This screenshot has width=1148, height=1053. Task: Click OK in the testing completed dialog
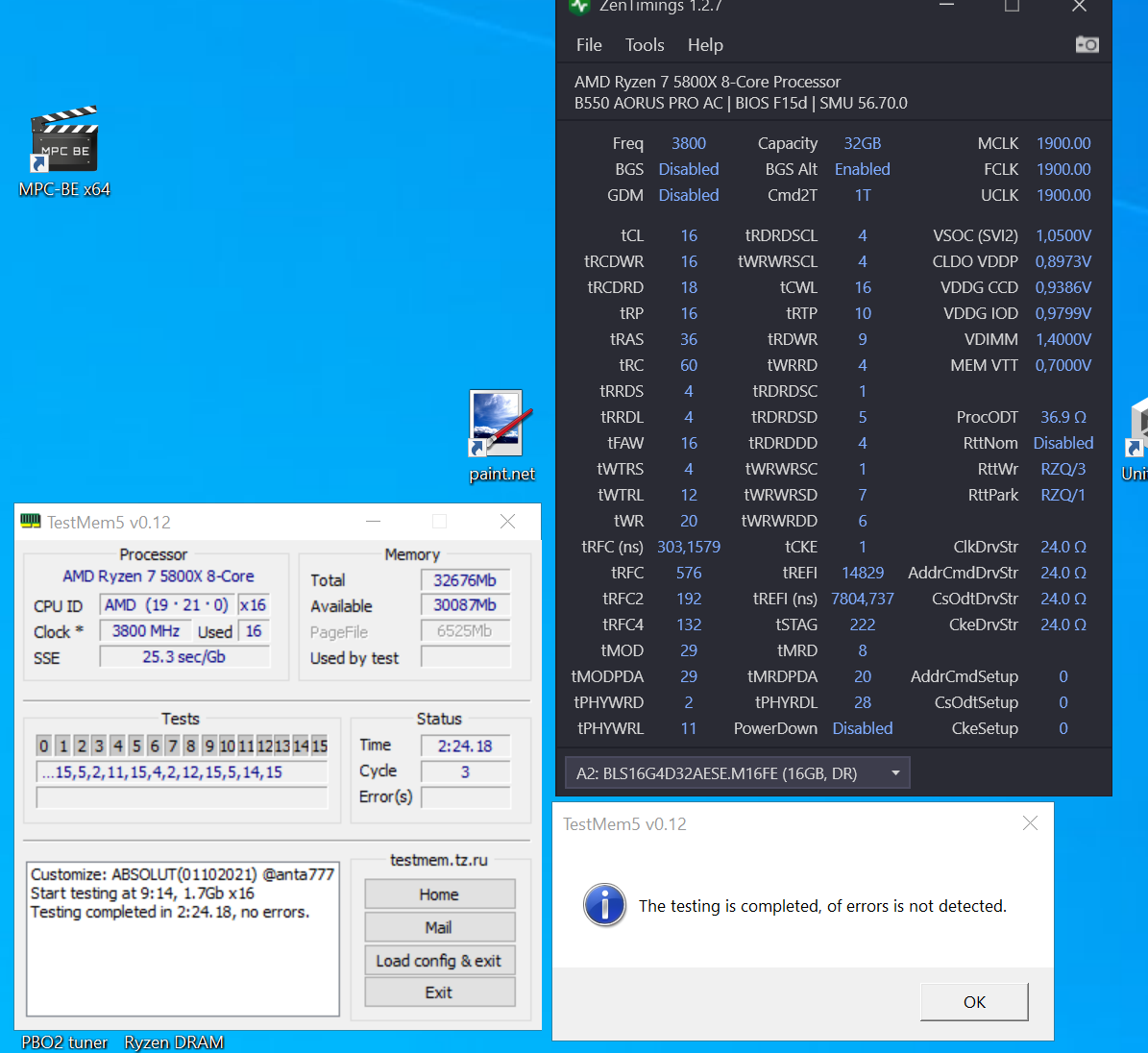[974, 1002]
